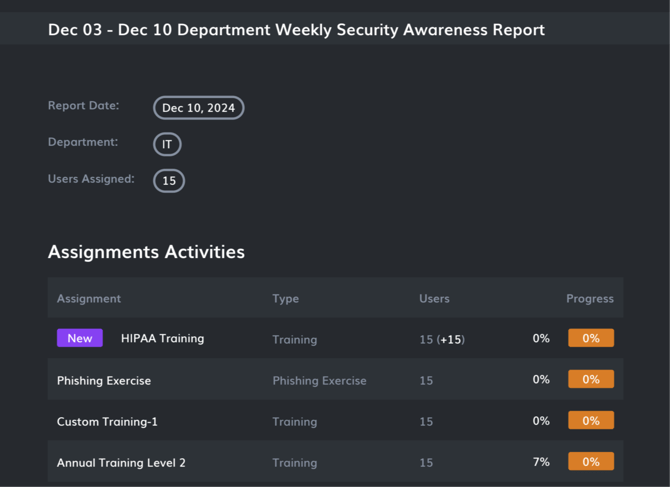This screenshot has width=670, height=487.
Task: Open the Custom Training-1 assignment
Action: coord(107,421)
